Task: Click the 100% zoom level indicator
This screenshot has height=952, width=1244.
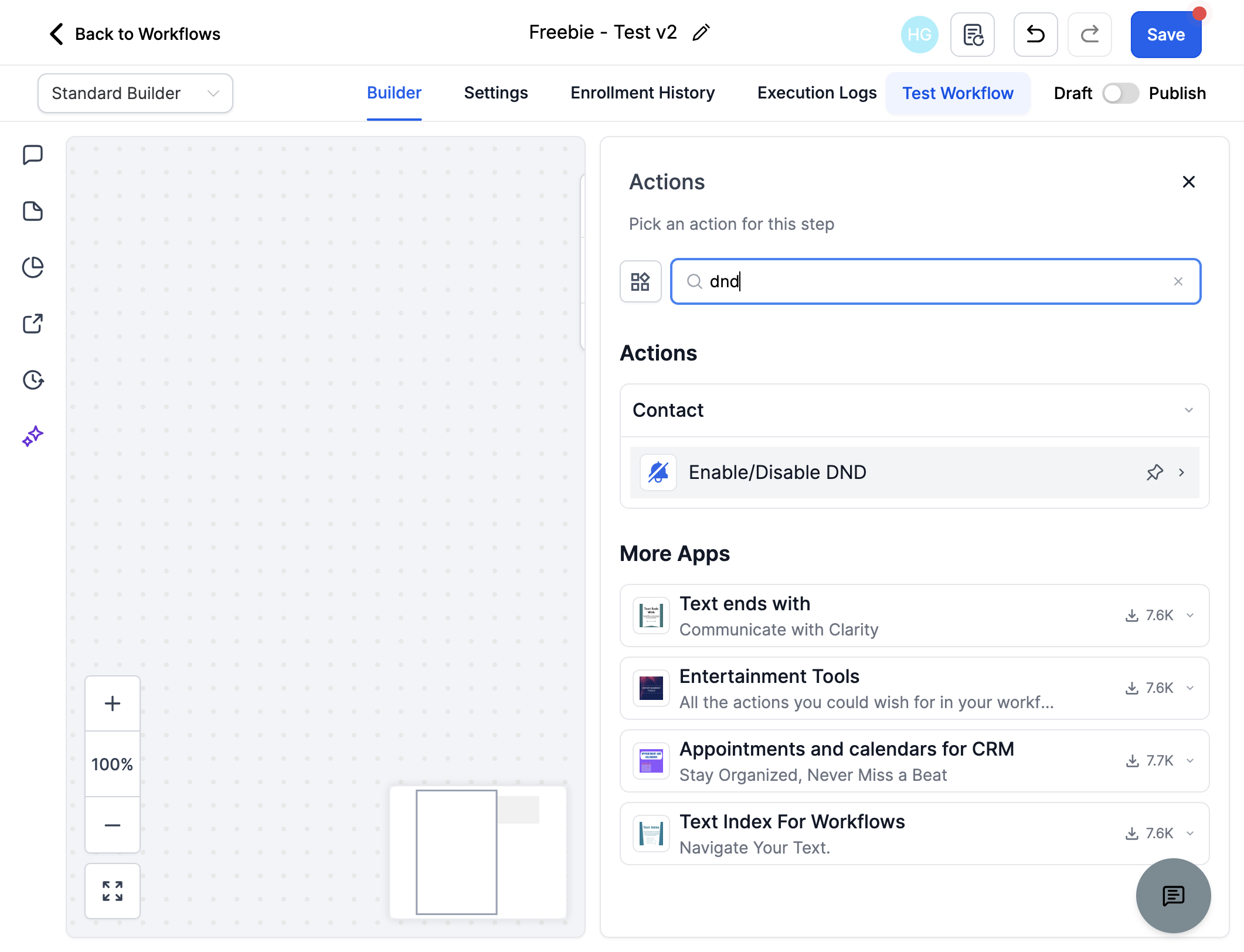Action: click(113, 764)
